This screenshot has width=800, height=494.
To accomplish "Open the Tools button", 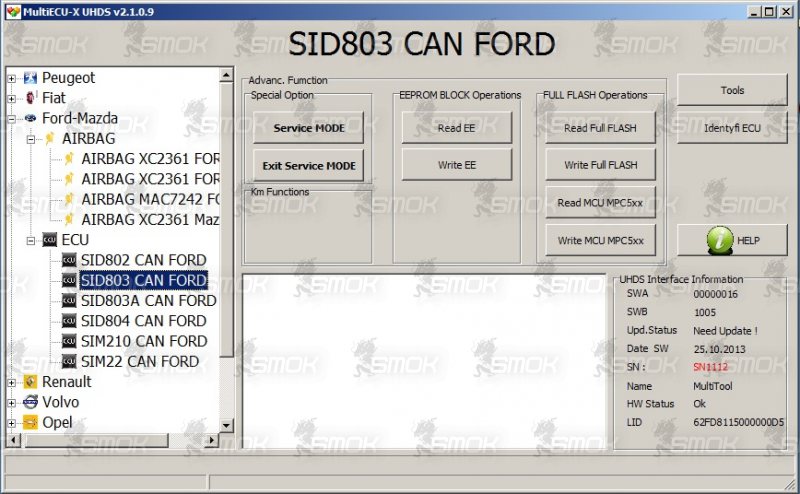I will [732, 90].
